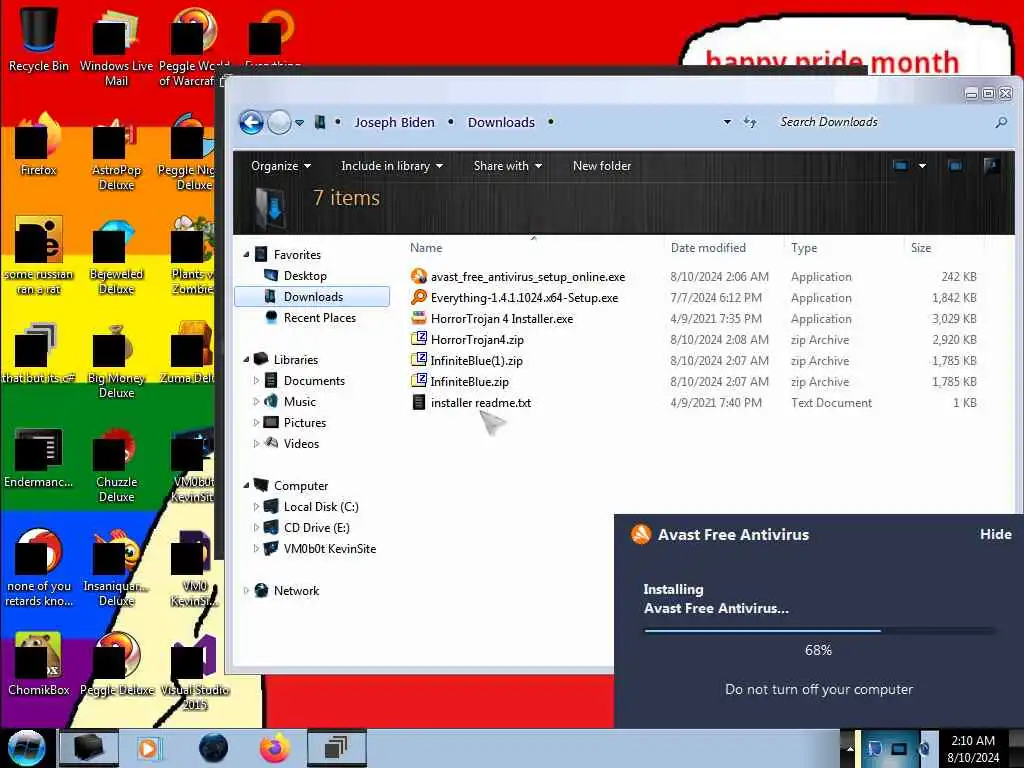Select CD Drive (E:) in tree

point(316,528)
